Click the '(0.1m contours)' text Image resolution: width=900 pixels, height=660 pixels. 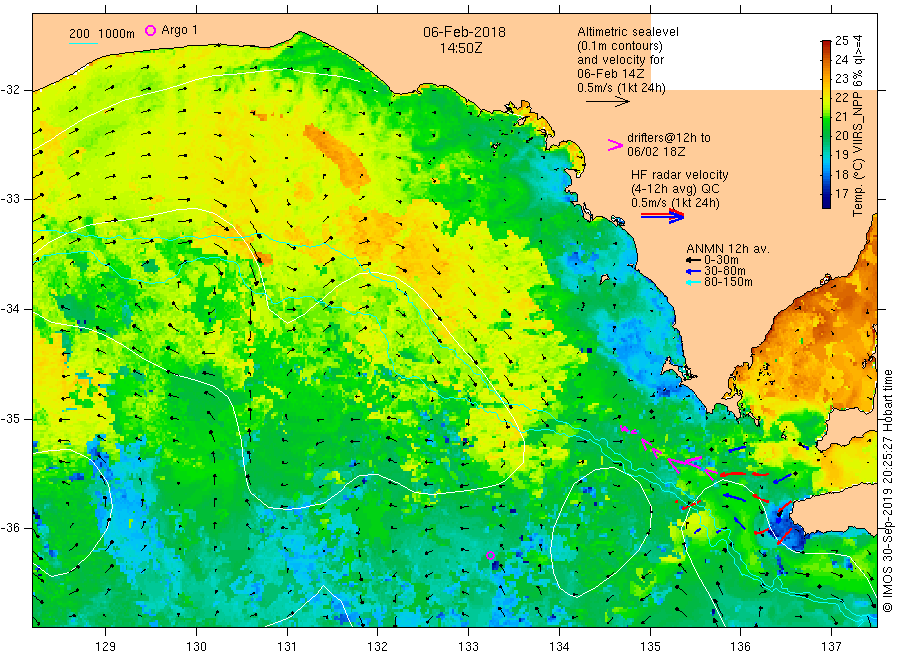tap(620, 46)
